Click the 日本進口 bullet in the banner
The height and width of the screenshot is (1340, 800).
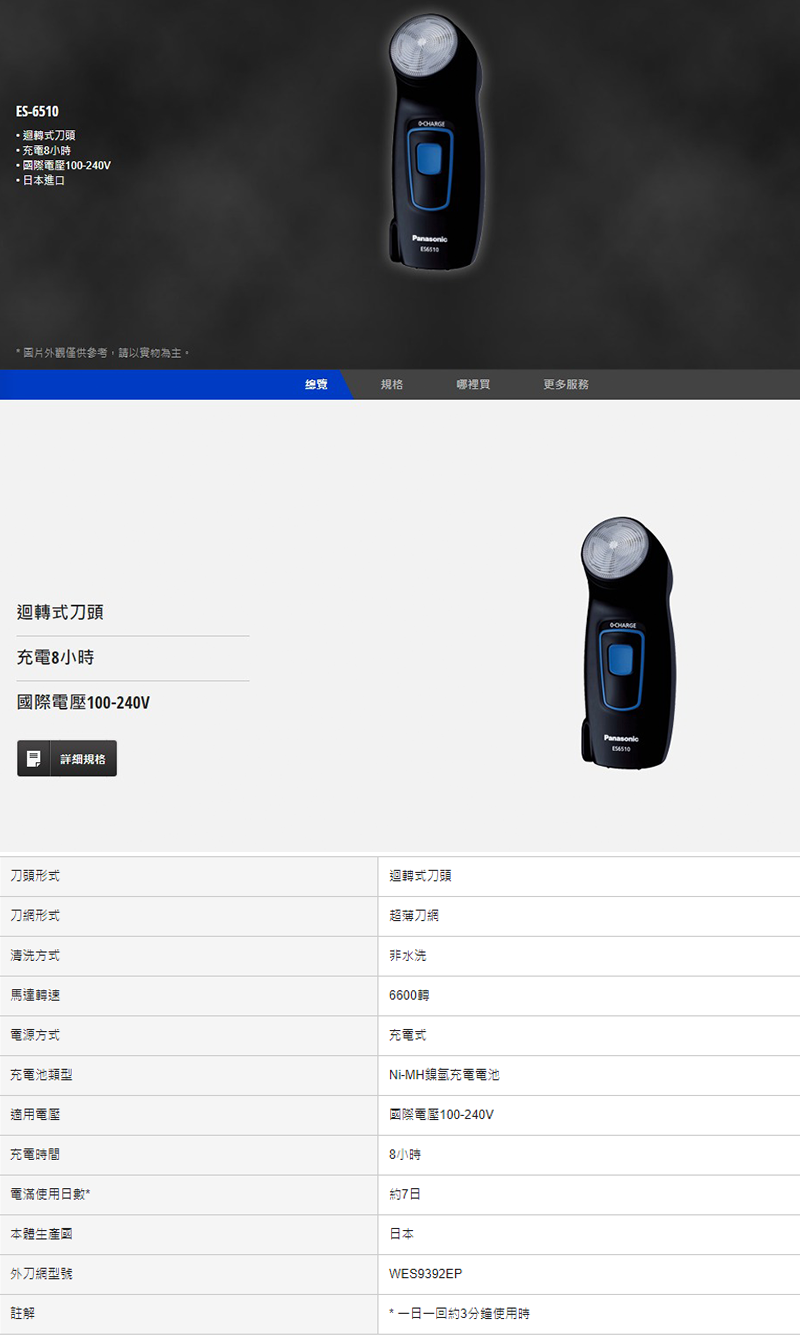[x=43, y=180]
